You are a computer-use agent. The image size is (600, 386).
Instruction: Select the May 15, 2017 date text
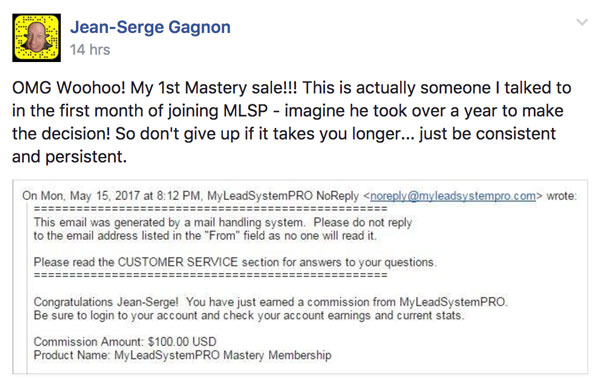point(105,195)
